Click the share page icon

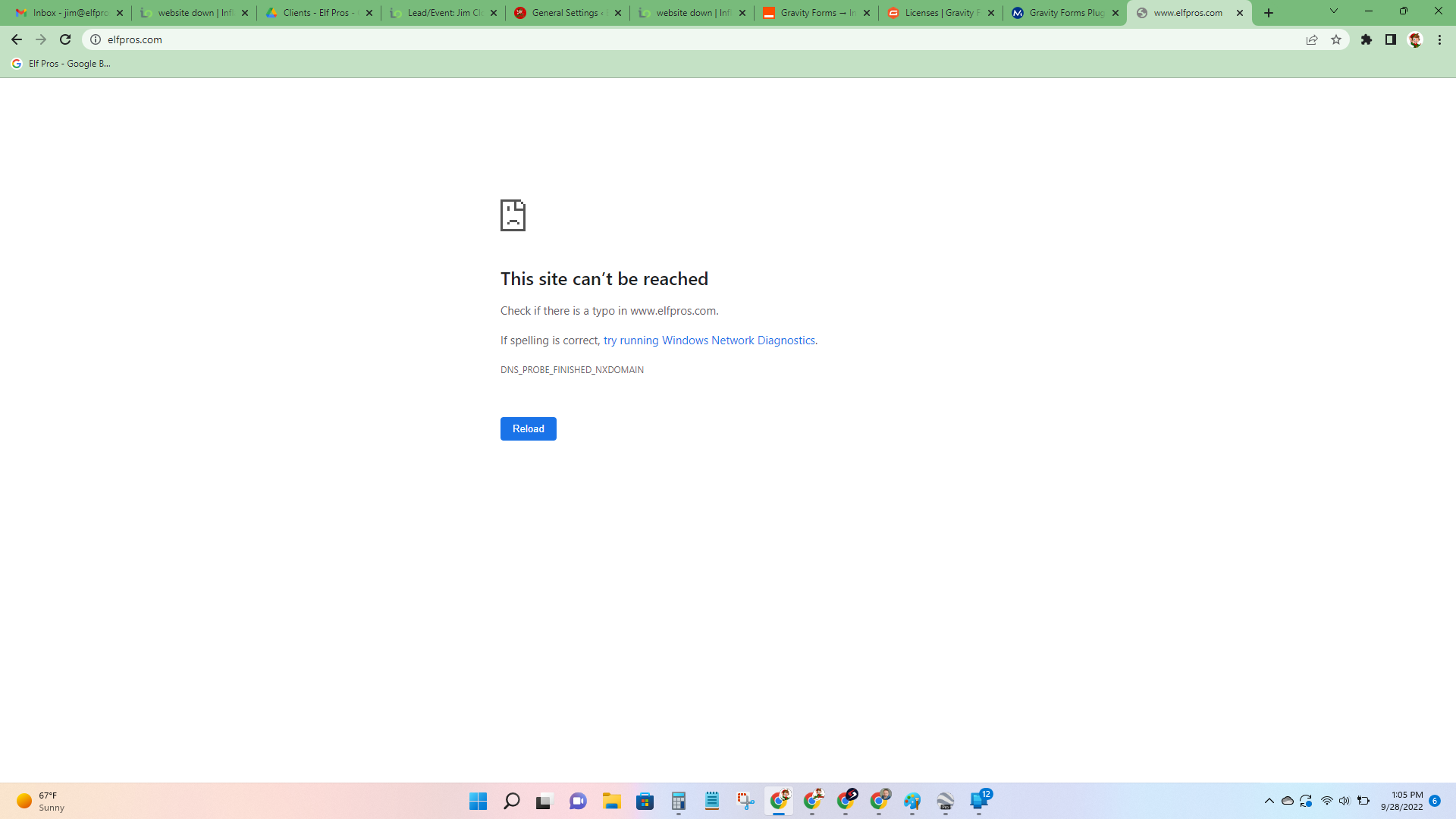[1312, 39]
